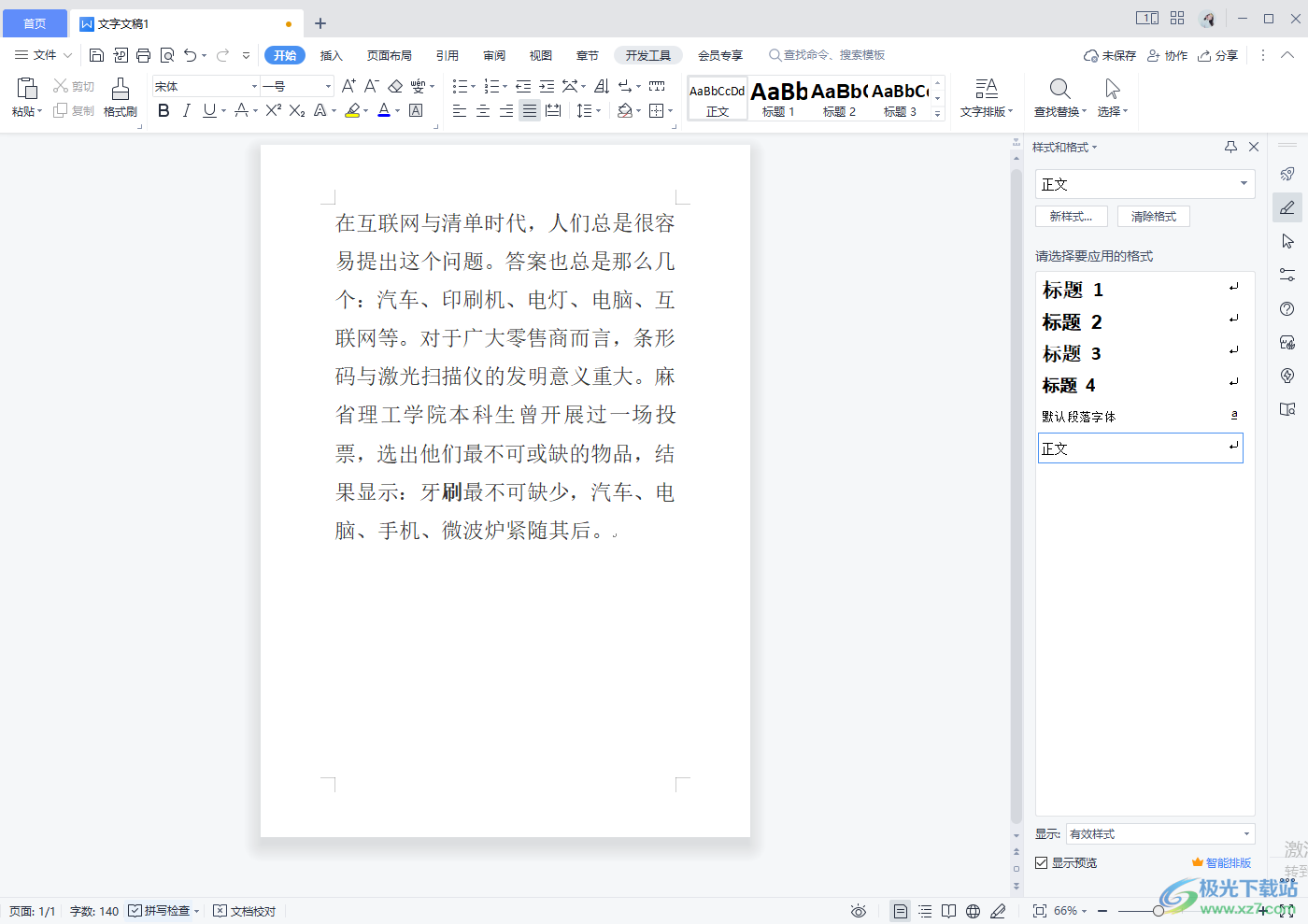Screen dimensions: 1308x924
Task: Select the Format Painter (格式刷) tool
Action: (x=121, y=97)
